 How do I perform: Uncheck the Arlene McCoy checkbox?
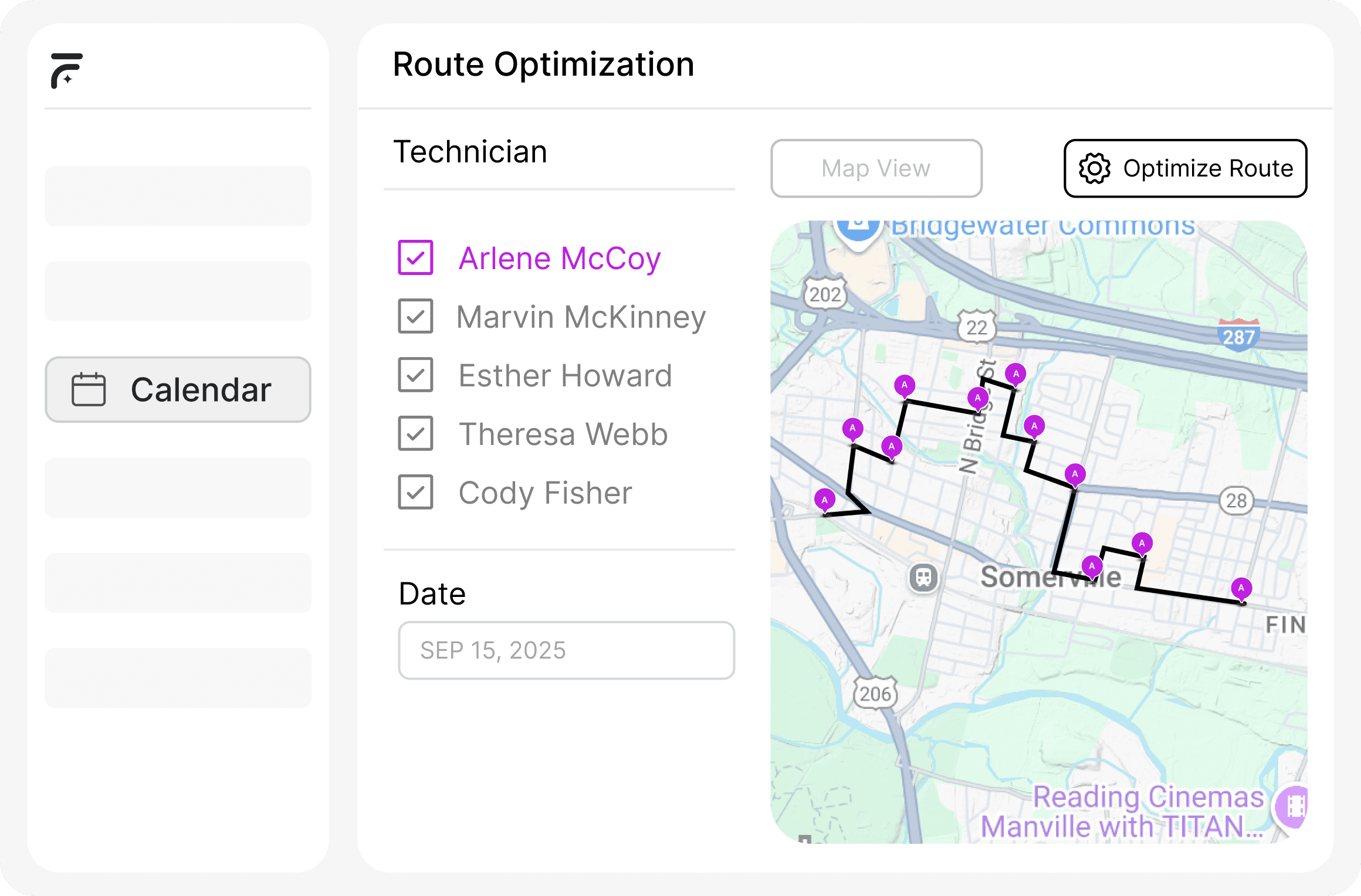point(415,257)
